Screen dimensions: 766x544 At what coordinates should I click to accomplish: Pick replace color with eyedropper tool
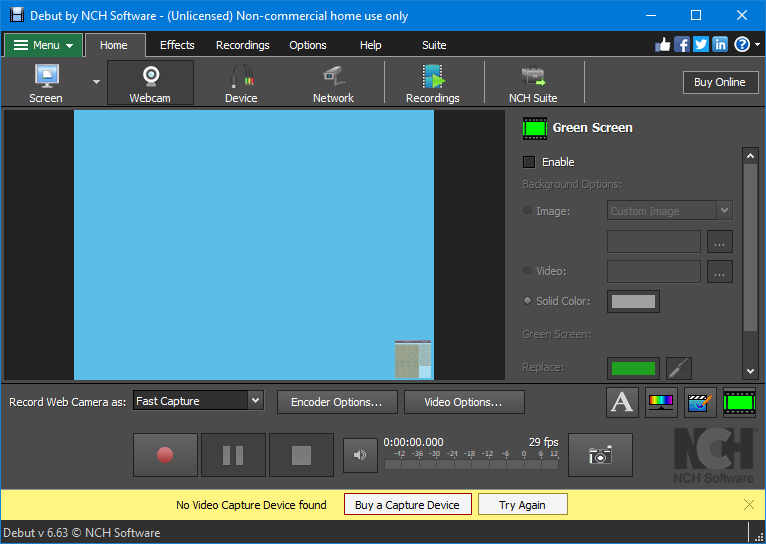click(x=679, y=368)
